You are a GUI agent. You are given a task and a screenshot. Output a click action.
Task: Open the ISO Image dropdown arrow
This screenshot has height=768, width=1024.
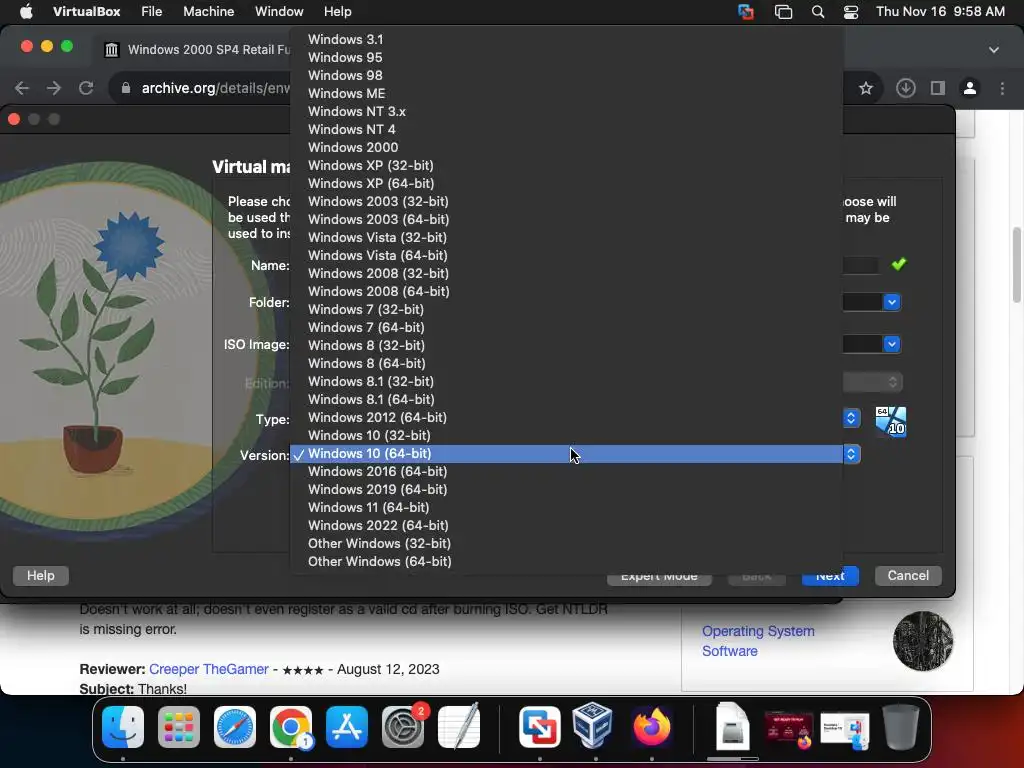tap(891, 344)
